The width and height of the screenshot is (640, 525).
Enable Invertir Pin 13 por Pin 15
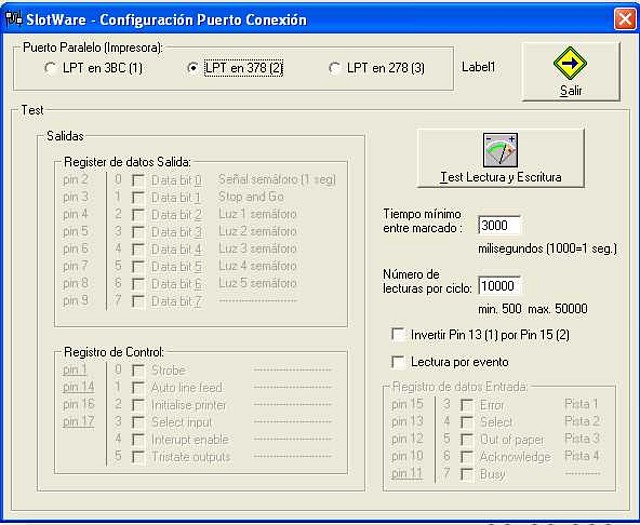398,334
